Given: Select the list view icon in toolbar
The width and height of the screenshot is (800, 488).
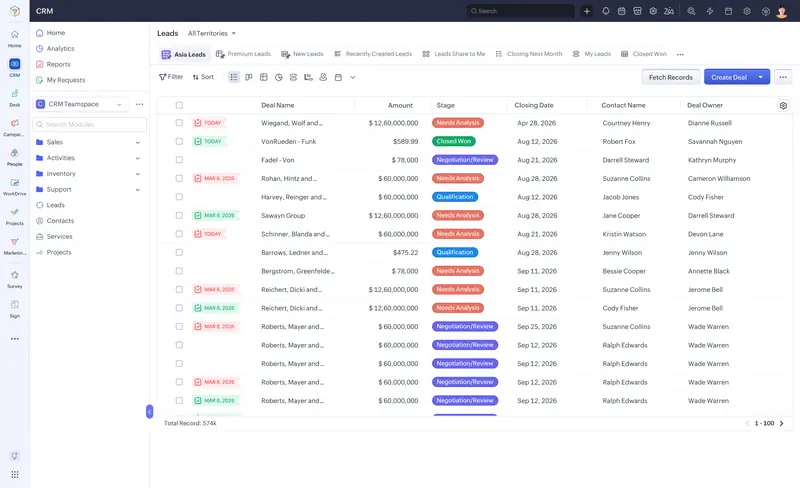Looking at the screenshot, I should pos(234,77).
